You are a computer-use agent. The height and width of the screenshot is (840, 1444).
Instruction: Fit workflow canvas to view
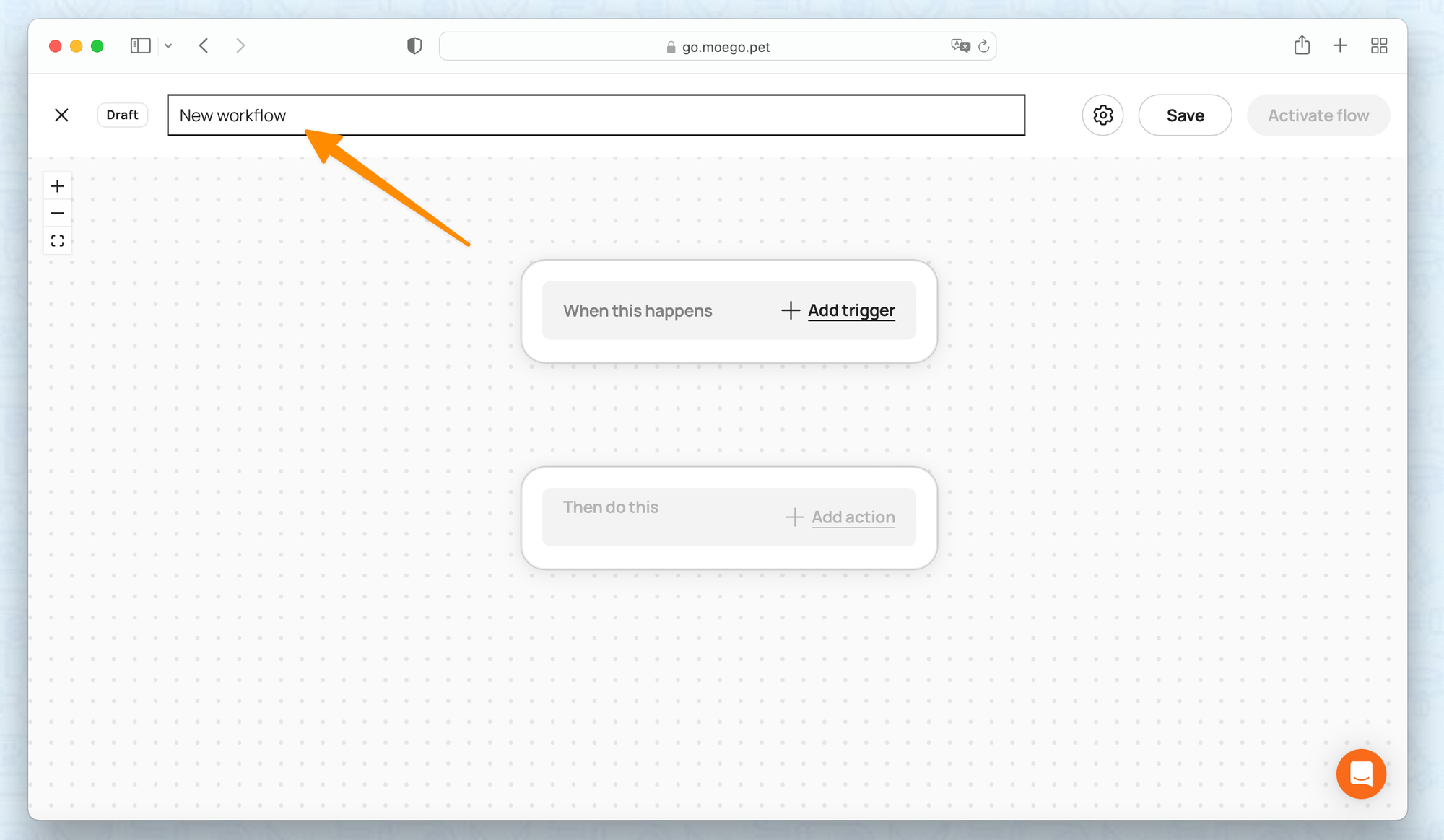coord(58,241)
